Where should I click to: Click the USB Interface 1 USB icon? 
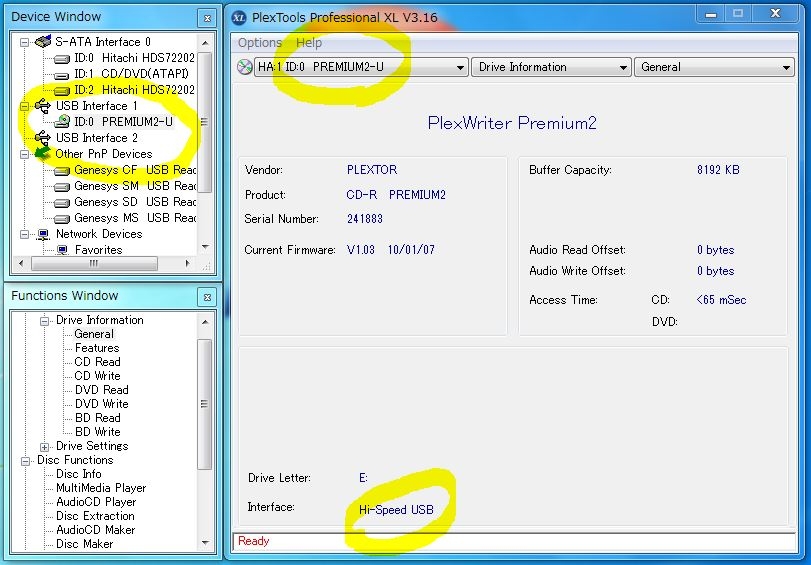pos(42,106)
